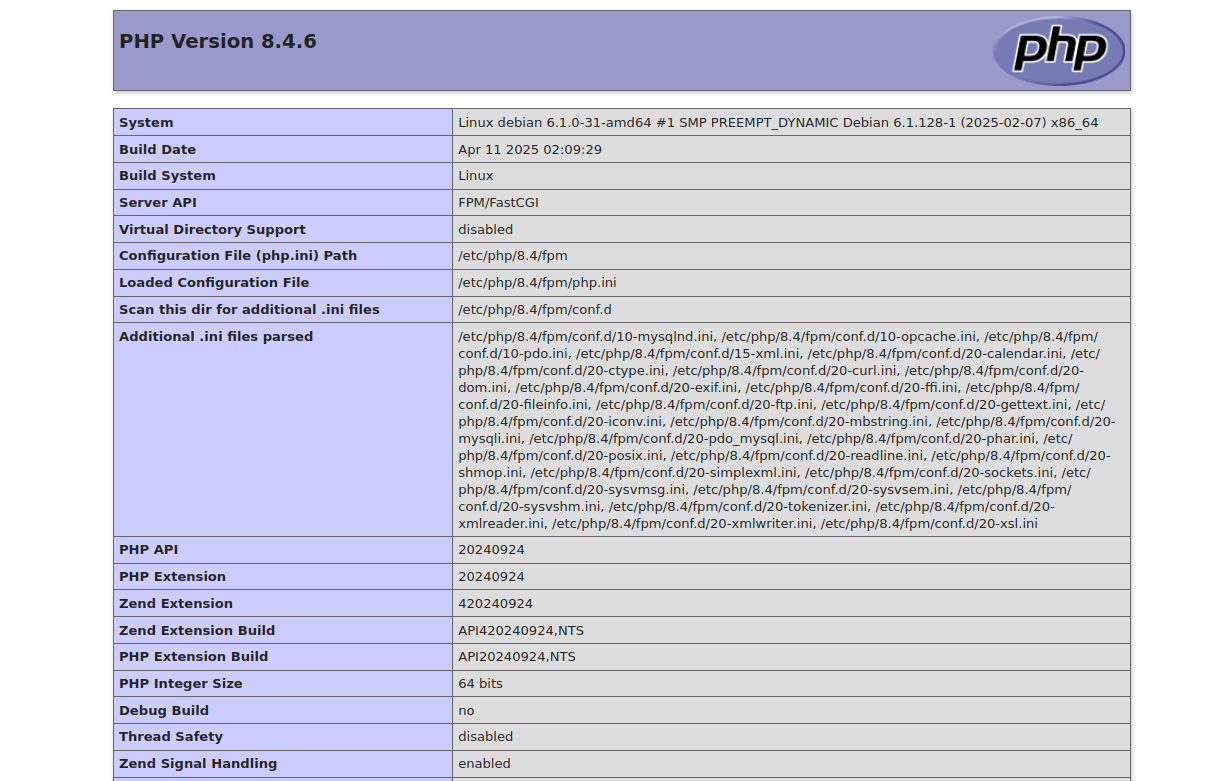Click the Build Date label
Image resolution: width=1229 pixels, height=781 pixels.
click(157, 150)
